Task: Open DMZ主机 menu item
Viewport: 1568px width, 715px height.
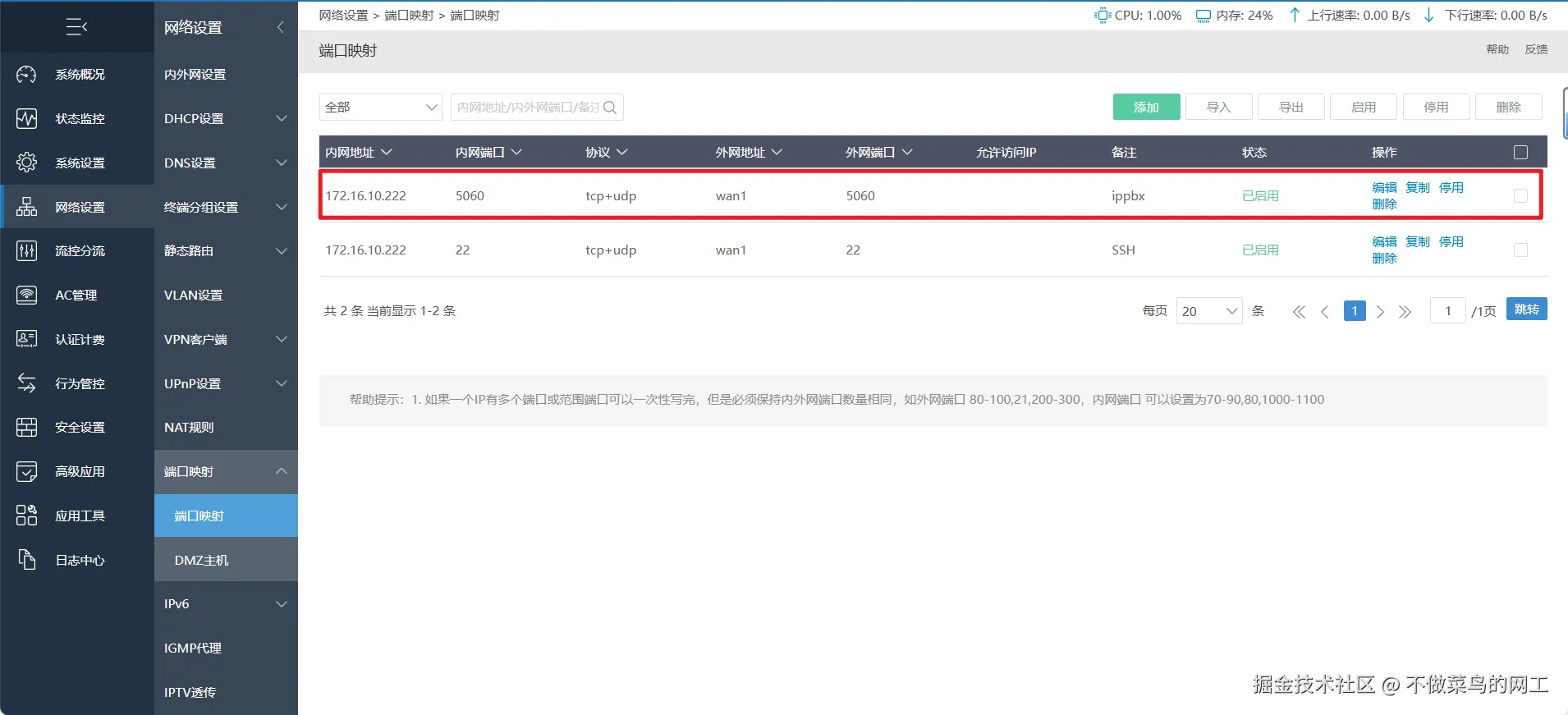Action: (x=226, y=561)
